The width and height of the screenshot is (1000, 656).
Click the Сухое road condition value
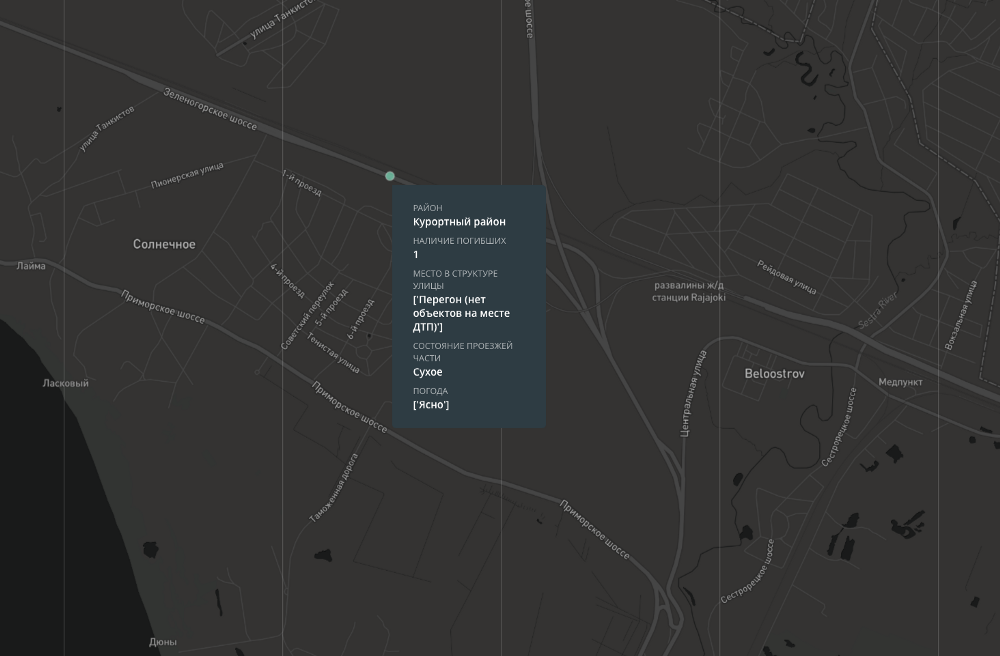[x=427, y=372]
